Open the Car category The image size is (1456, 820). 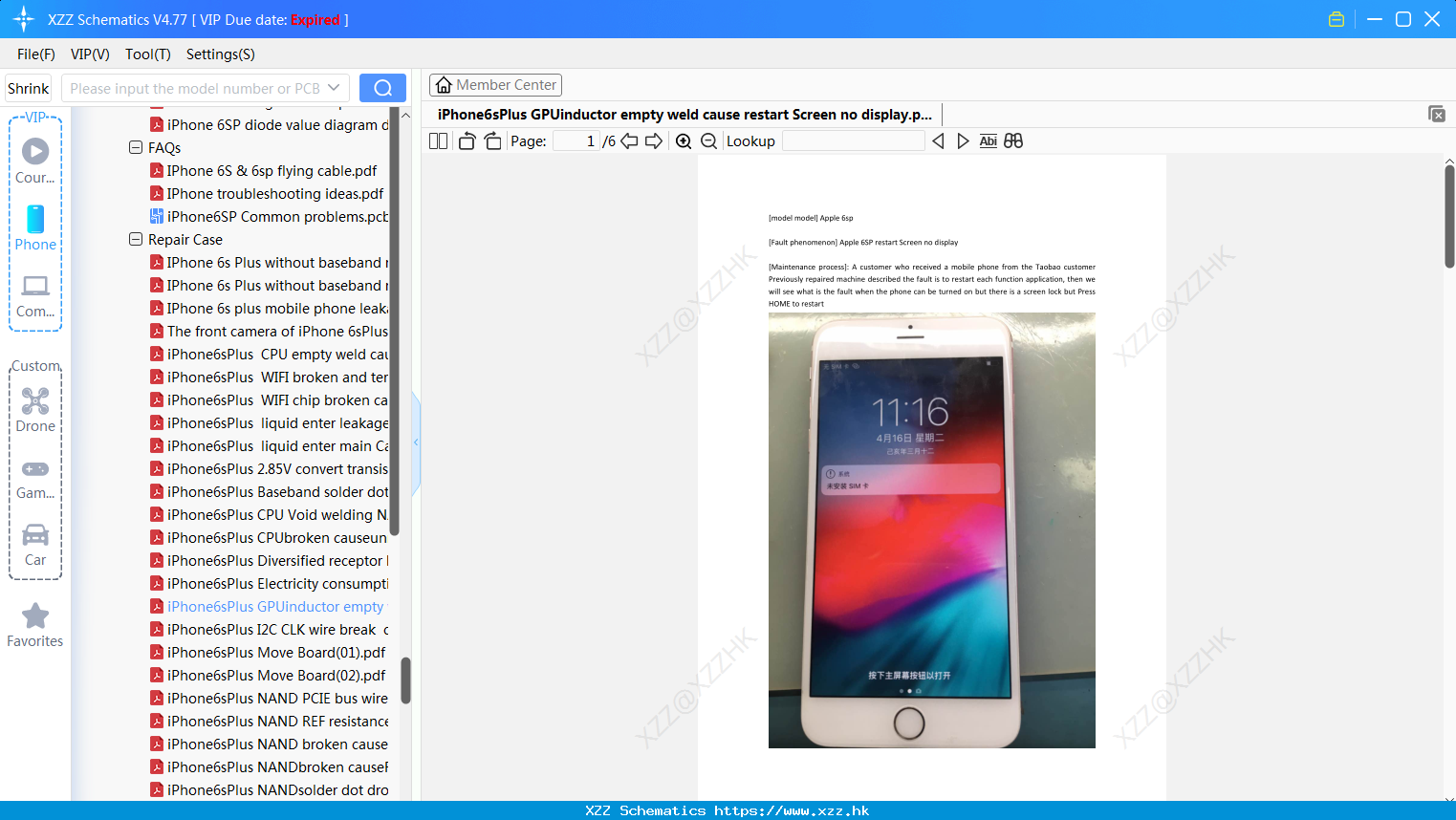point(35,545)
